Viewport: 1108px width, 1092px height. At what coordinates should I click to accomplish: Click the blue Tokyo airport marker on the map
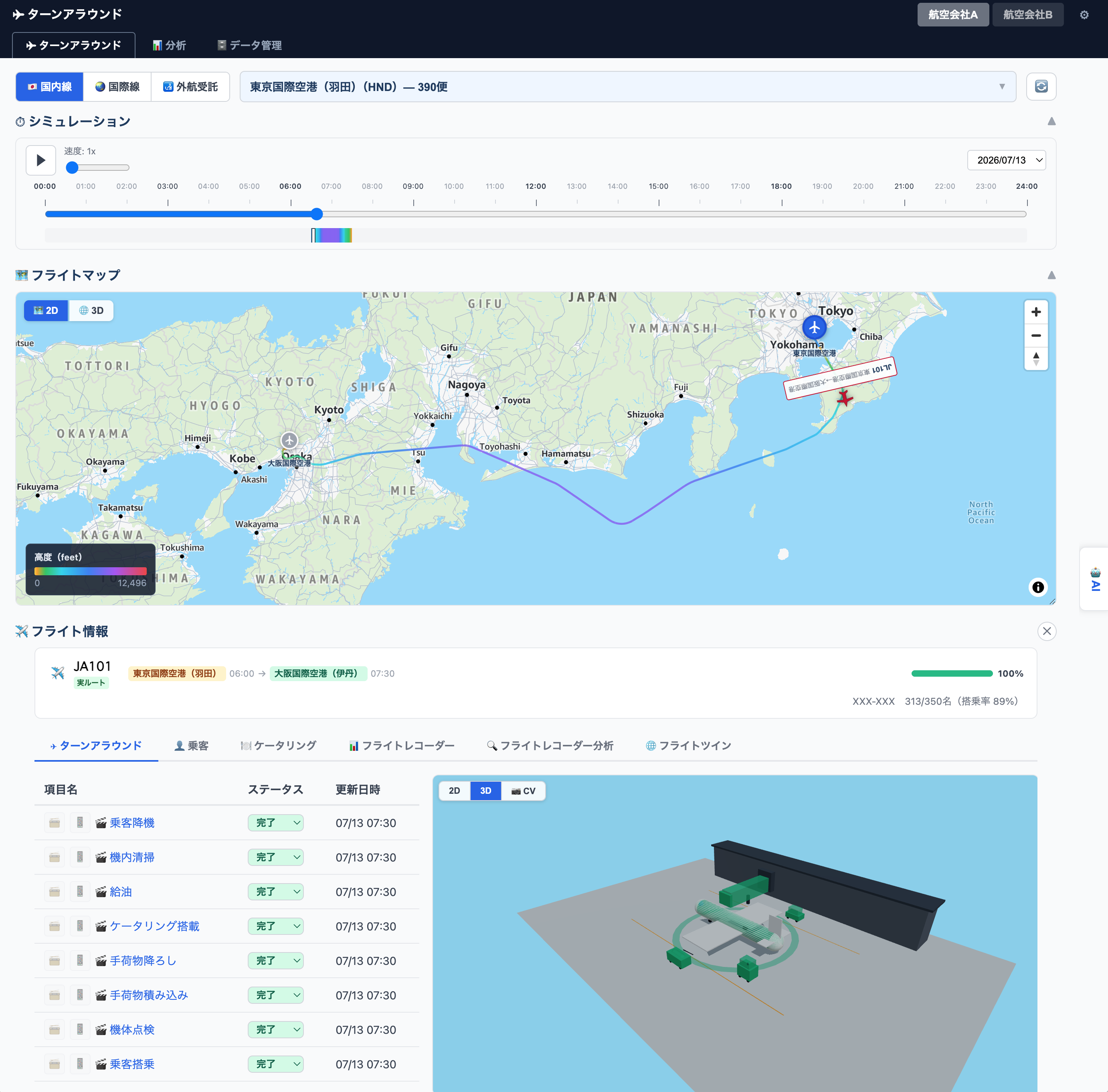815,328
